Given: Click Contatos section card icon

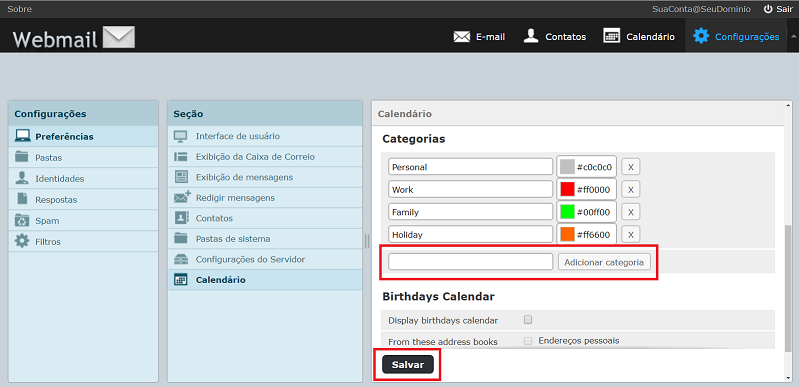Looking at the screenshot, I should [x=181, y=218].
